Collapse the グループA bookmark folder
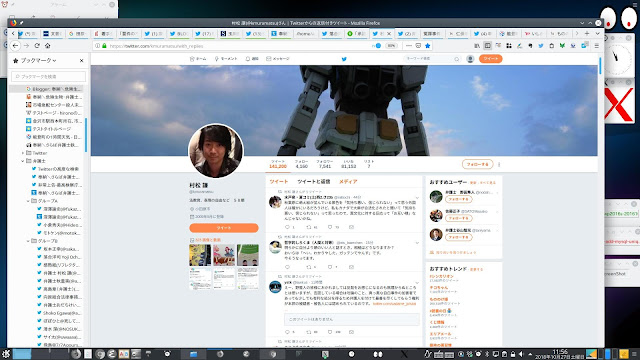 (x=28, y=201)
